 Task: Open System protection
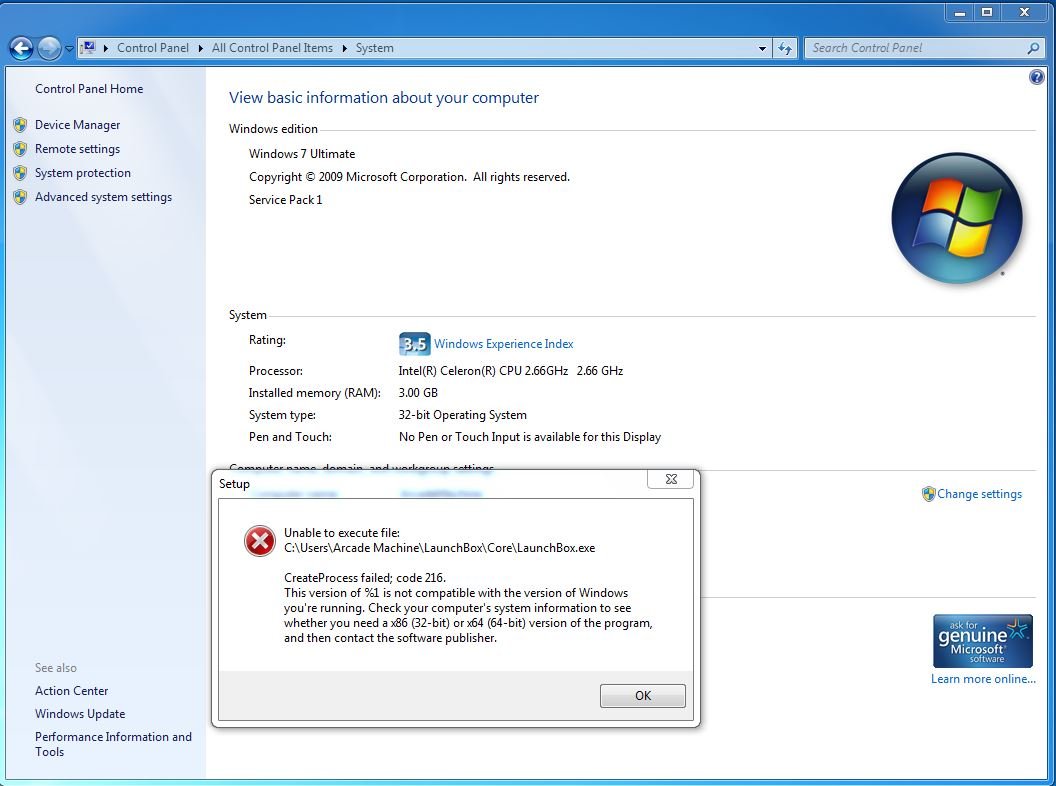coord(83,173)
